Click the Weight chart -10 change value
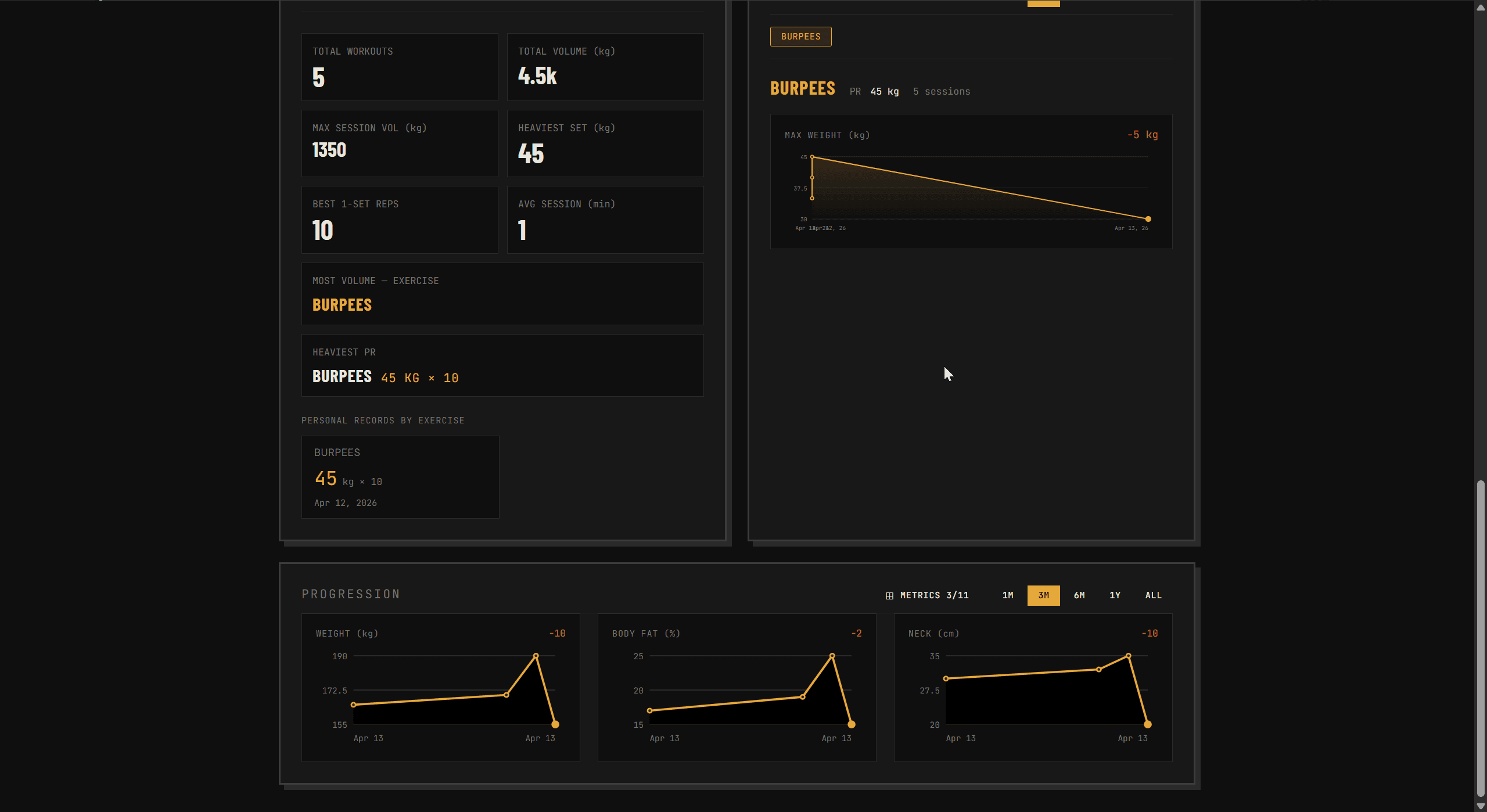The width and height of the screenshot is (1487, 812). [x=558, y=633]
